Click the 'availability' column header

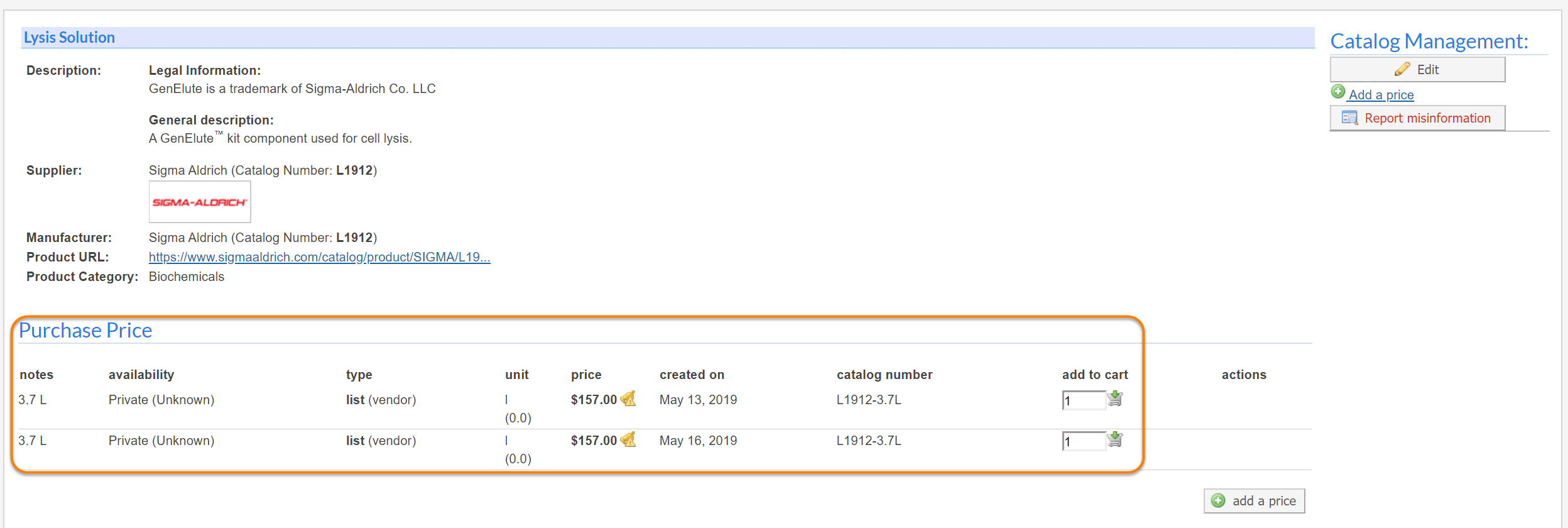coord(141,375)
